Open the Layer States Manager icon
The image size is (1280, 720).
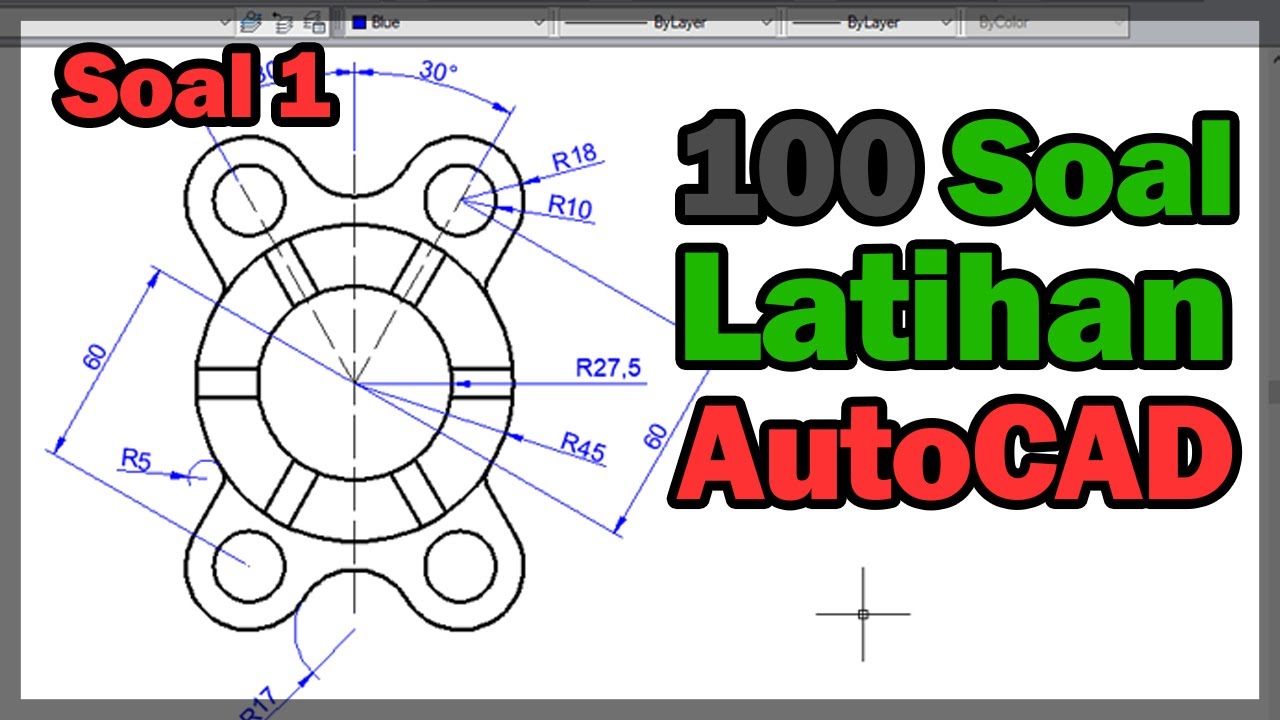pyautogui.click(x=314, y=20)
